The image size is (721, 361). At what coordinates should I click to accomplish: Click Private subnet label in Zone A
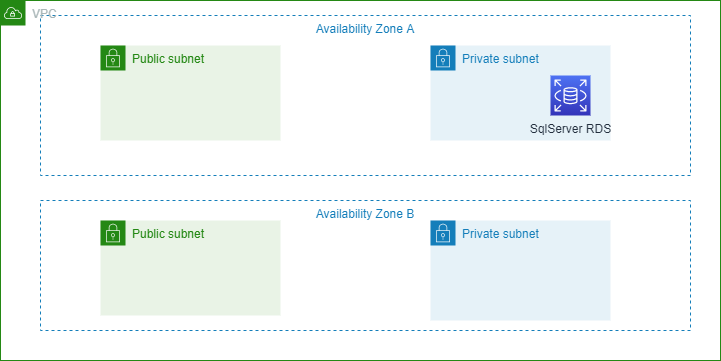(x=500, y=59)
